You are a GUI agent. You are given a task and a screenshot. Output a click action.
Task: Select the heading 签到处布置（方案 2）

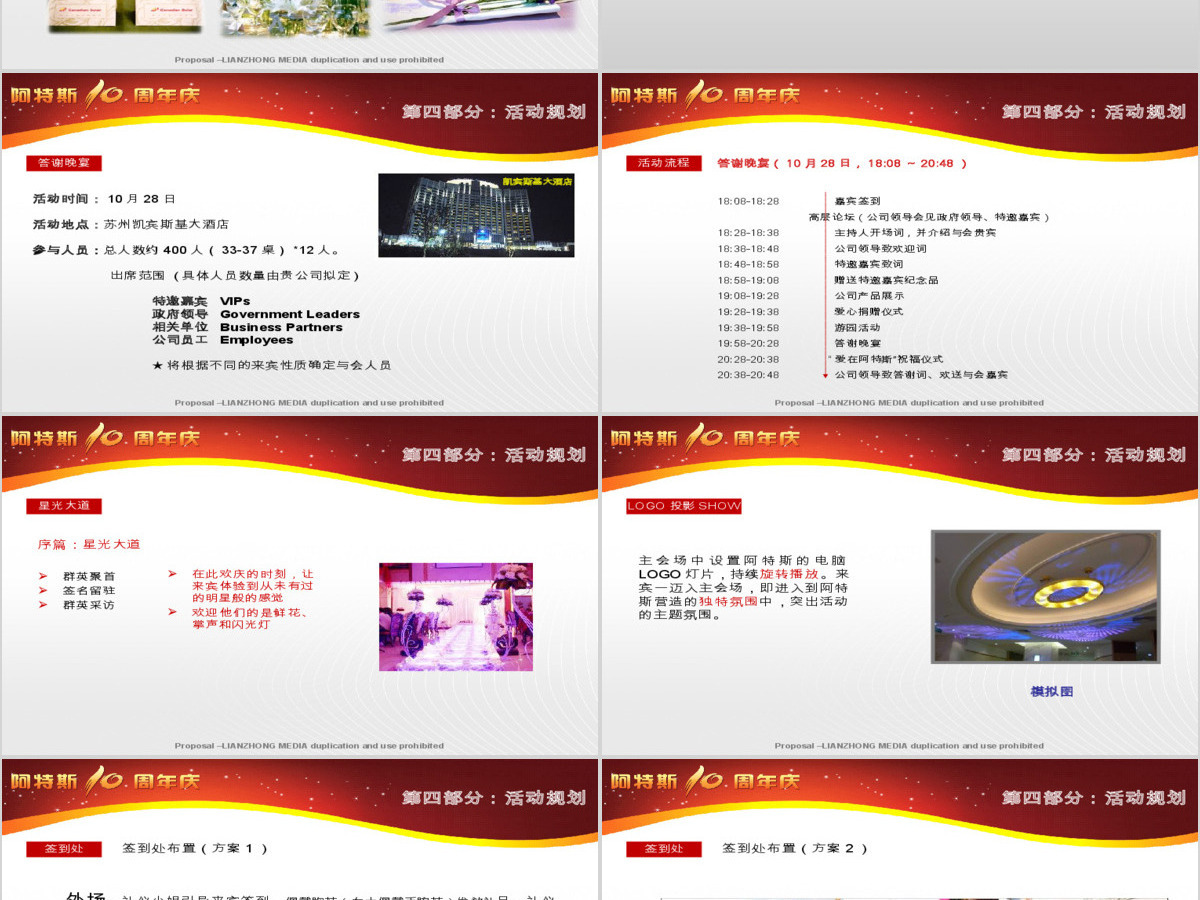[x=795, y=848]
